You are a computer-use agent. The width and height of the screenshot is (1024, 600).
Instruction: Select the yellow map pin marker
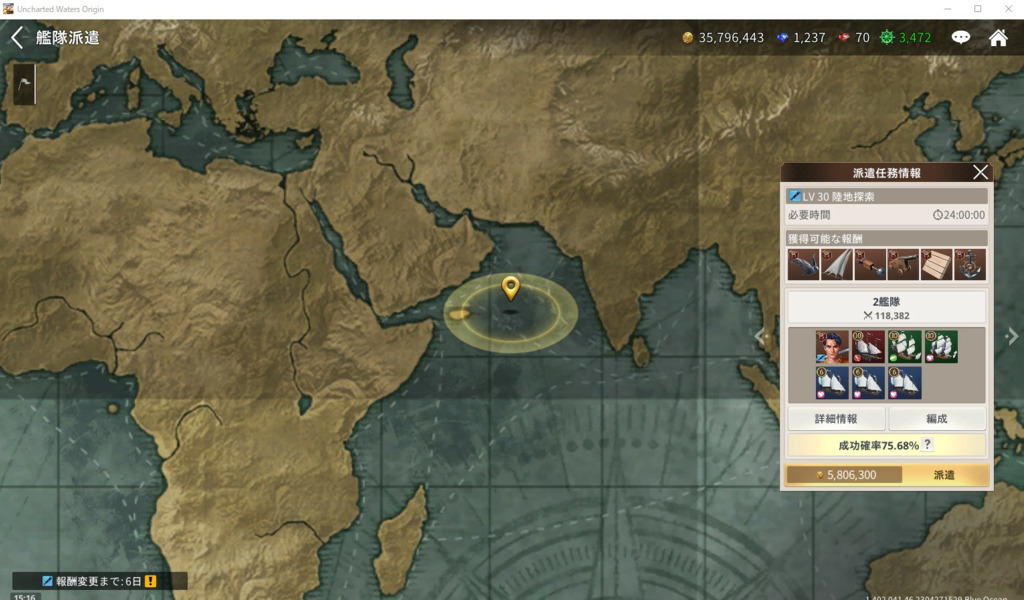click(511, 287)
